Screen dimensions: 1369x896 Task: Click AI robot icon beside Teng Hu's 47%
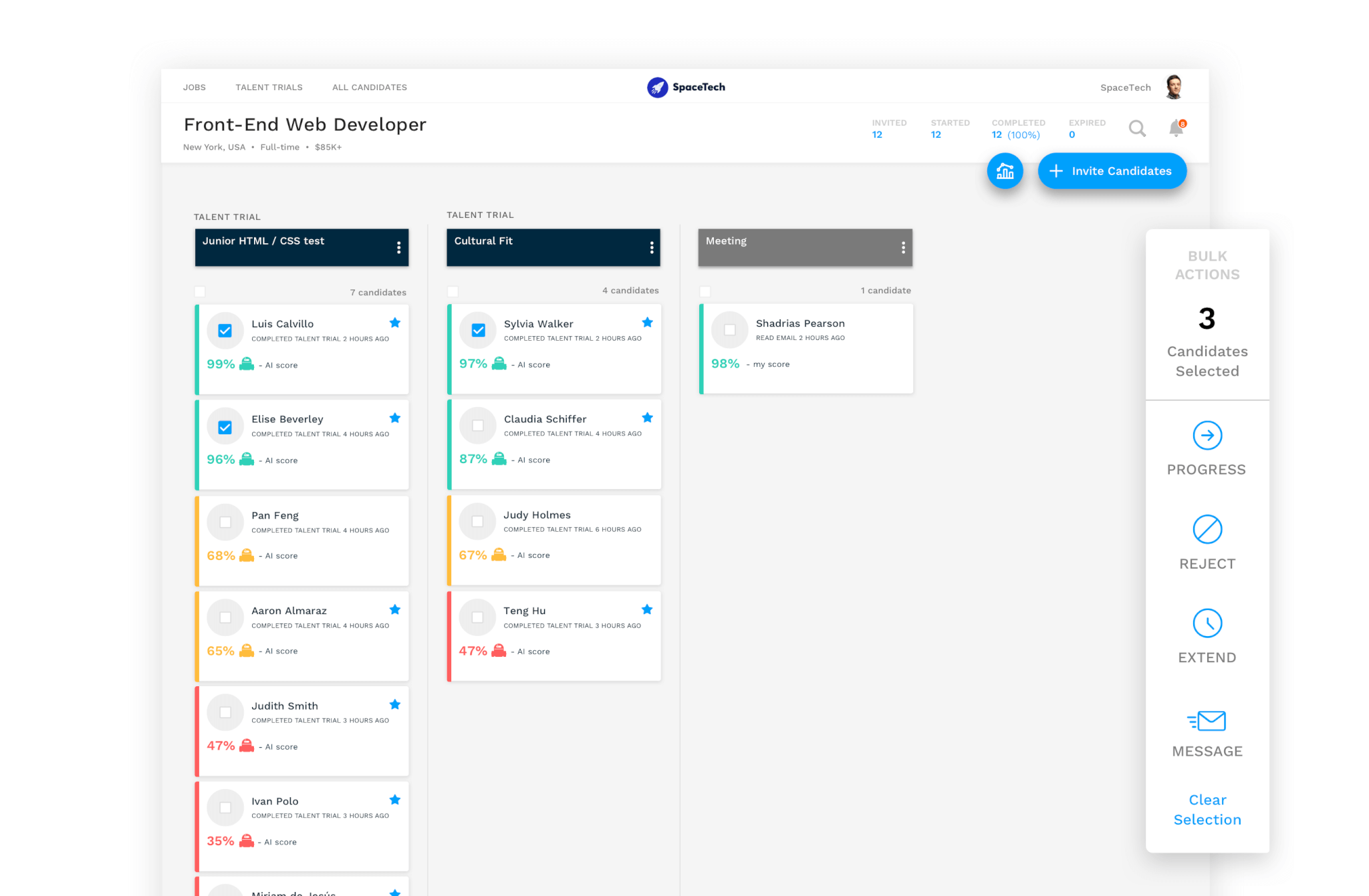click(x=499, y=650)
